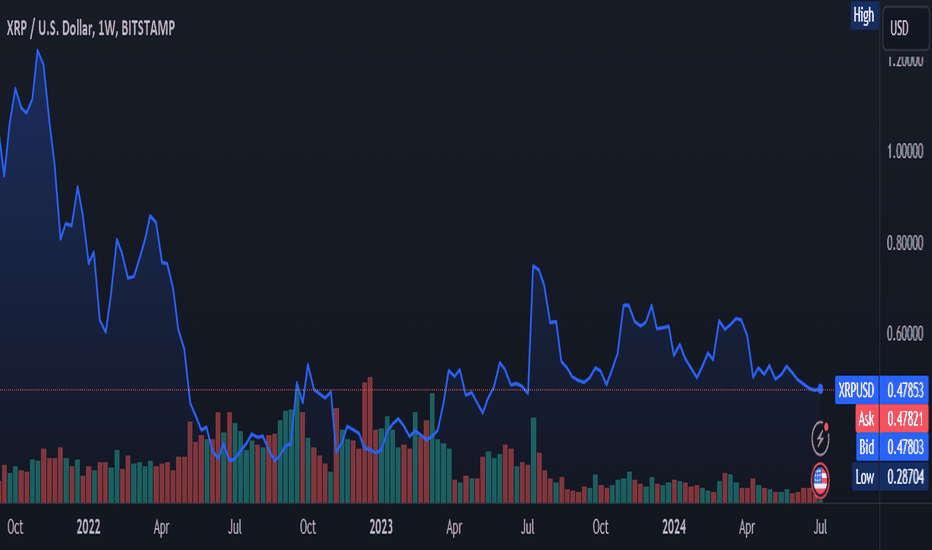The image size is (932, 550).
Task: Click the lightning bolt flash icon
Action: pyautogui.click(x=820, y=438)
